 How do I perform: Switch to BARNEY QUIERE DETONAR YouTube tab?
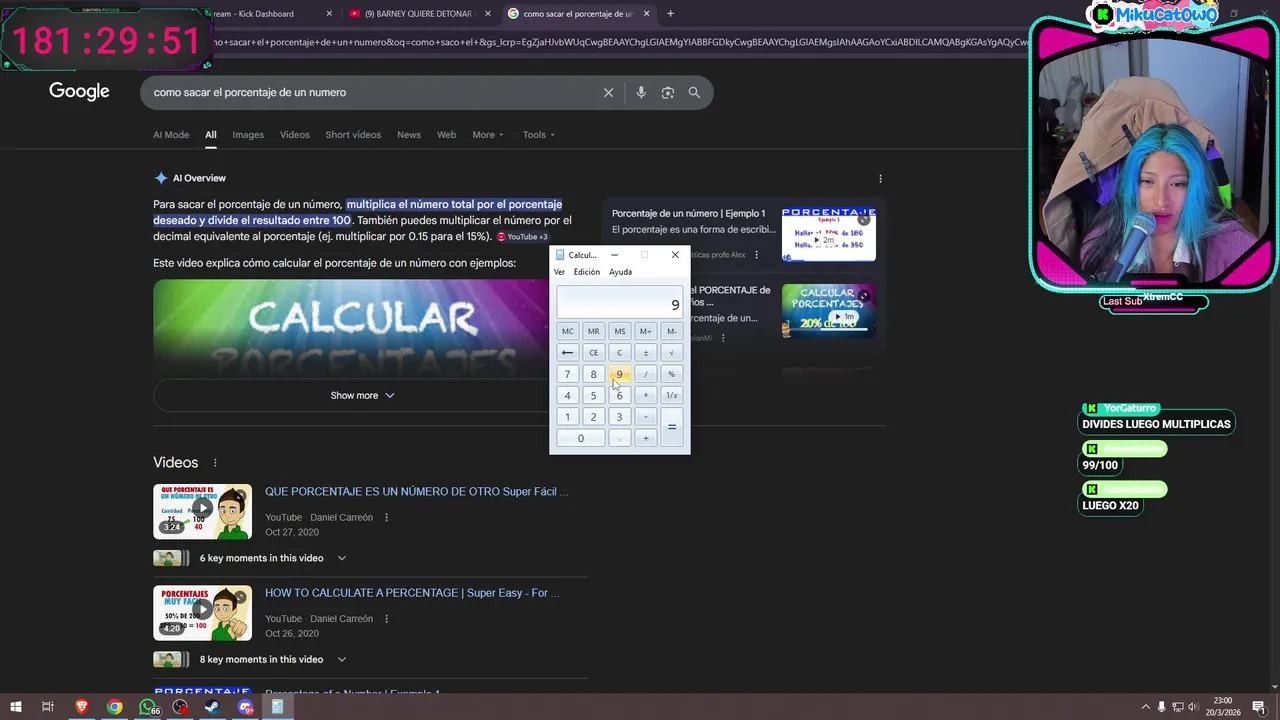tap(418, 14)
